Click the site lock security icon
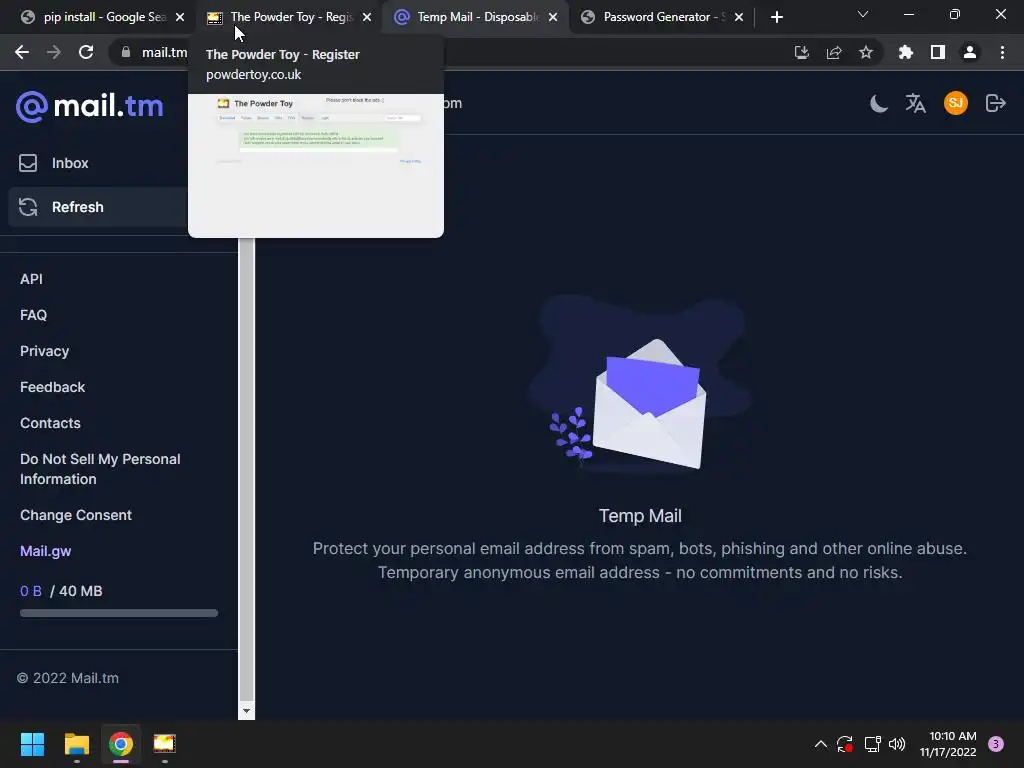1024x768 pixels. click(x=126, y=52)
